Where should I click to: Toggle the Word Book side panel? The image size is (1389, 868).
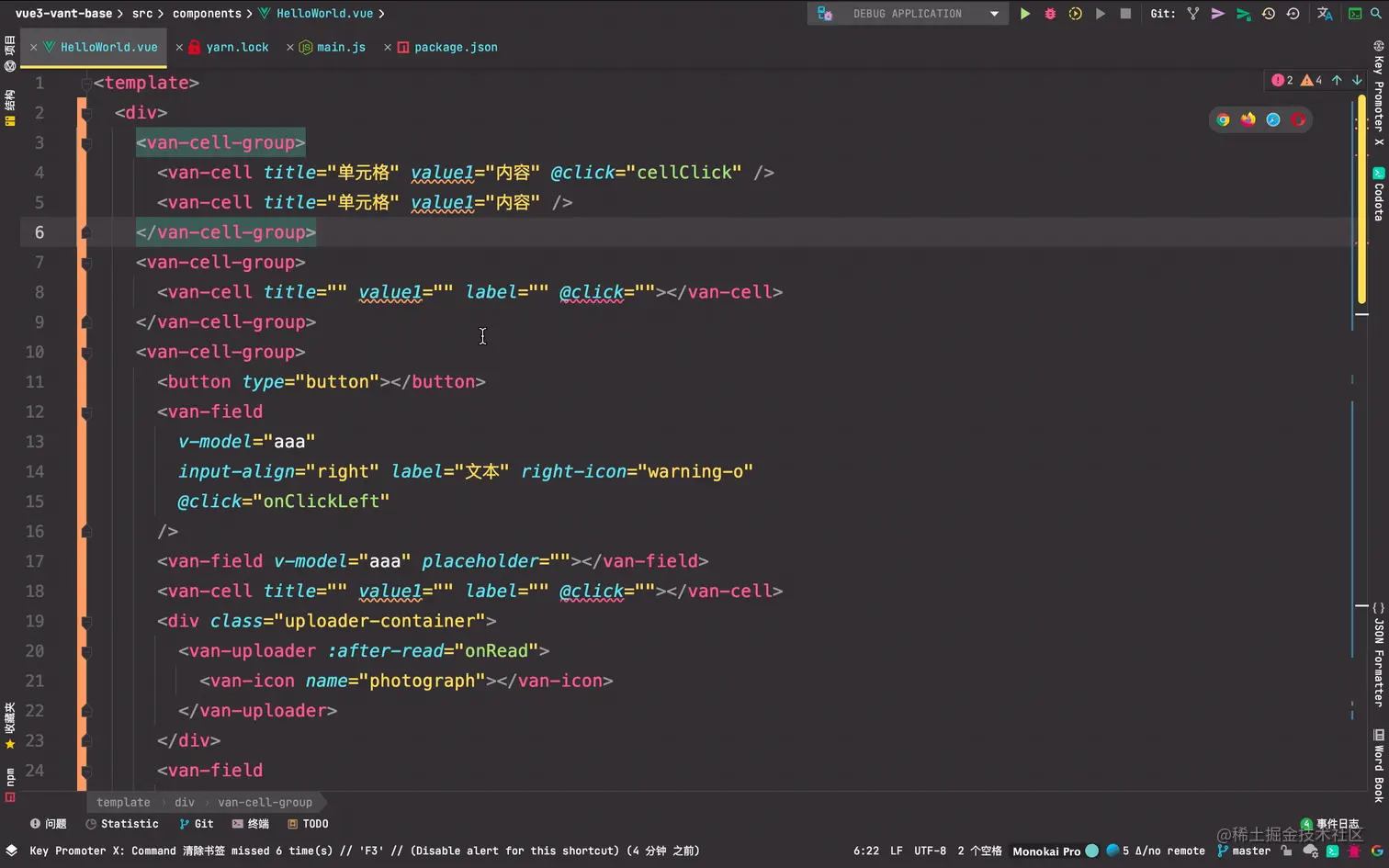1379,765
